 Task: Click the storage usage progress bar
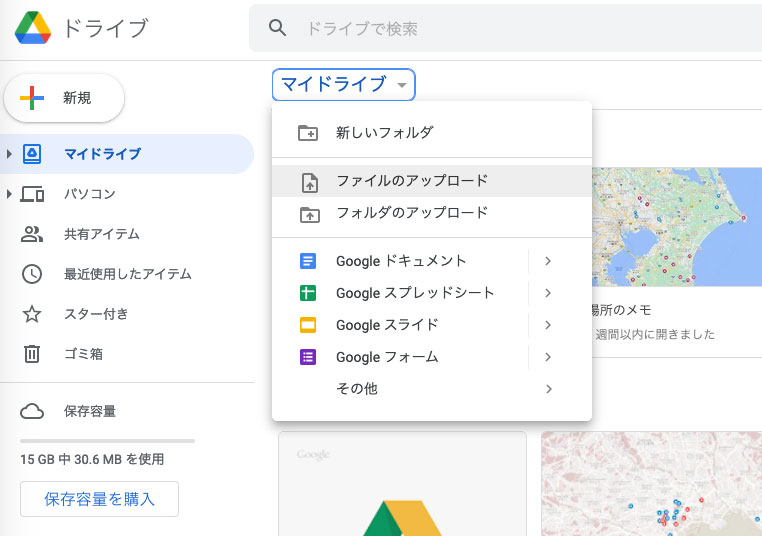(107, 441)
